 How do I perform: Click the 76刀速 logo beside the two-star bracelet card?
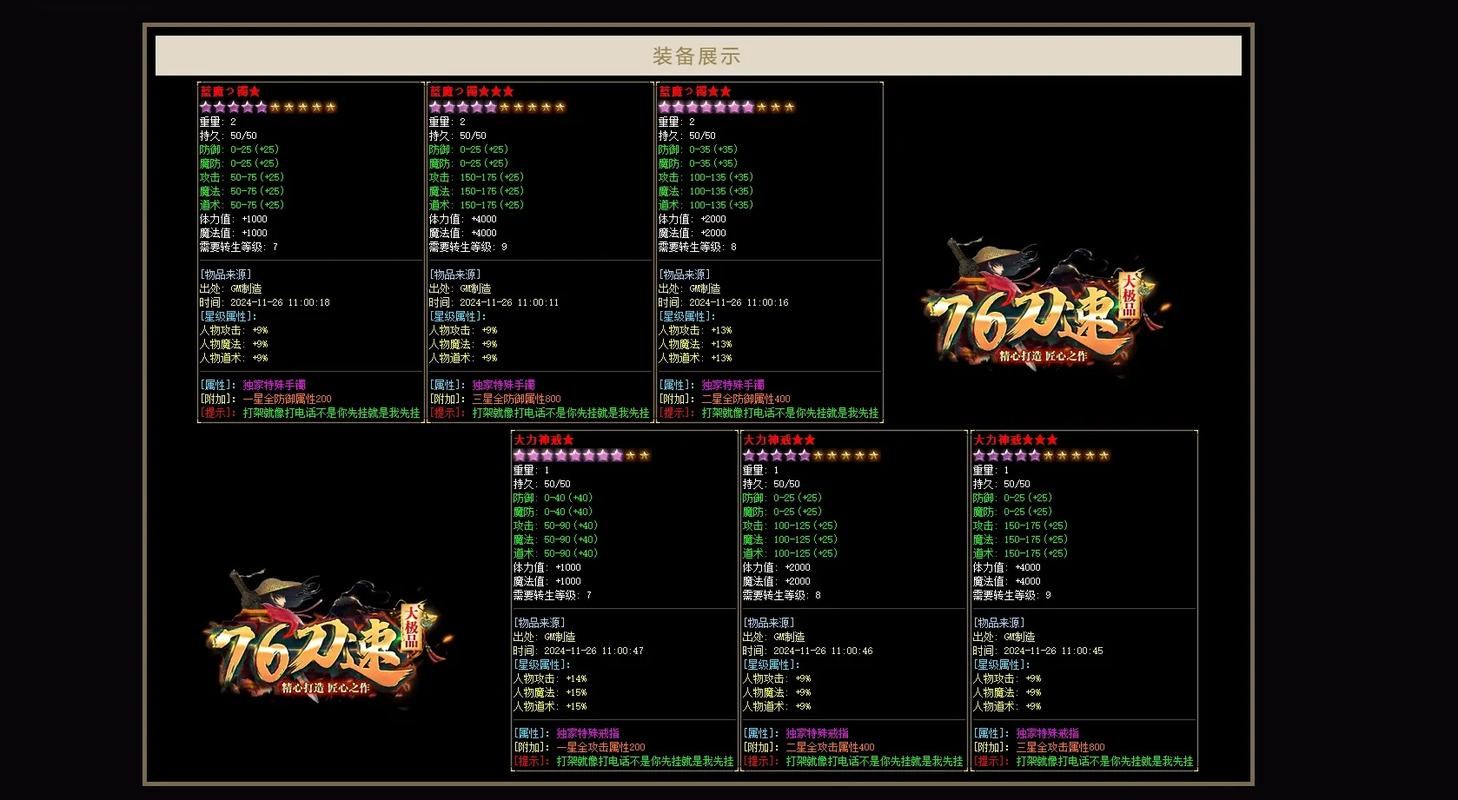click(x=1045, y=305)
